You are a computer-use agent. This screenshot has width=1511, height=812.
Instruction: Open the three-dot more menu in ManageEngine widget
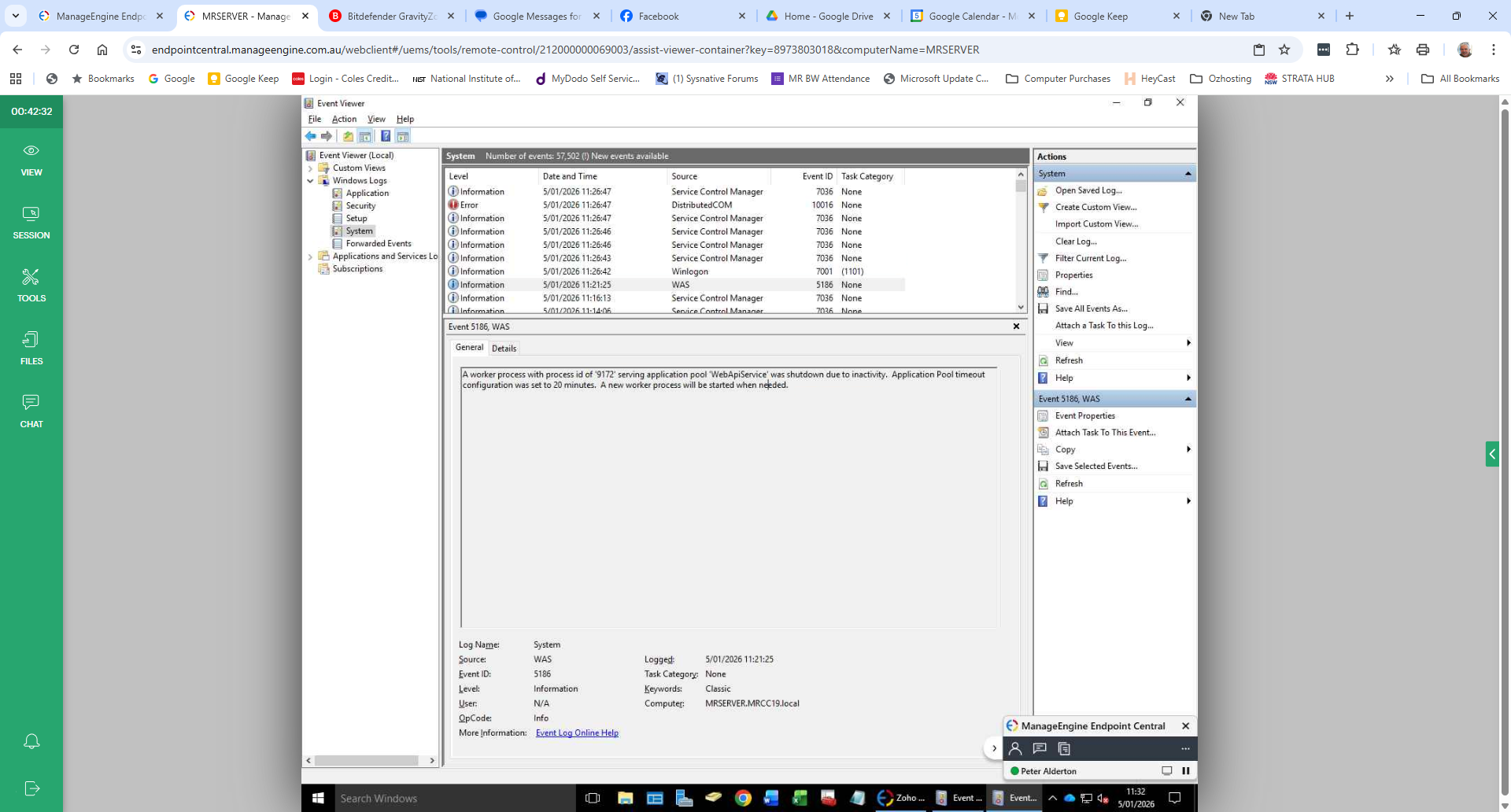point(1185,748)
